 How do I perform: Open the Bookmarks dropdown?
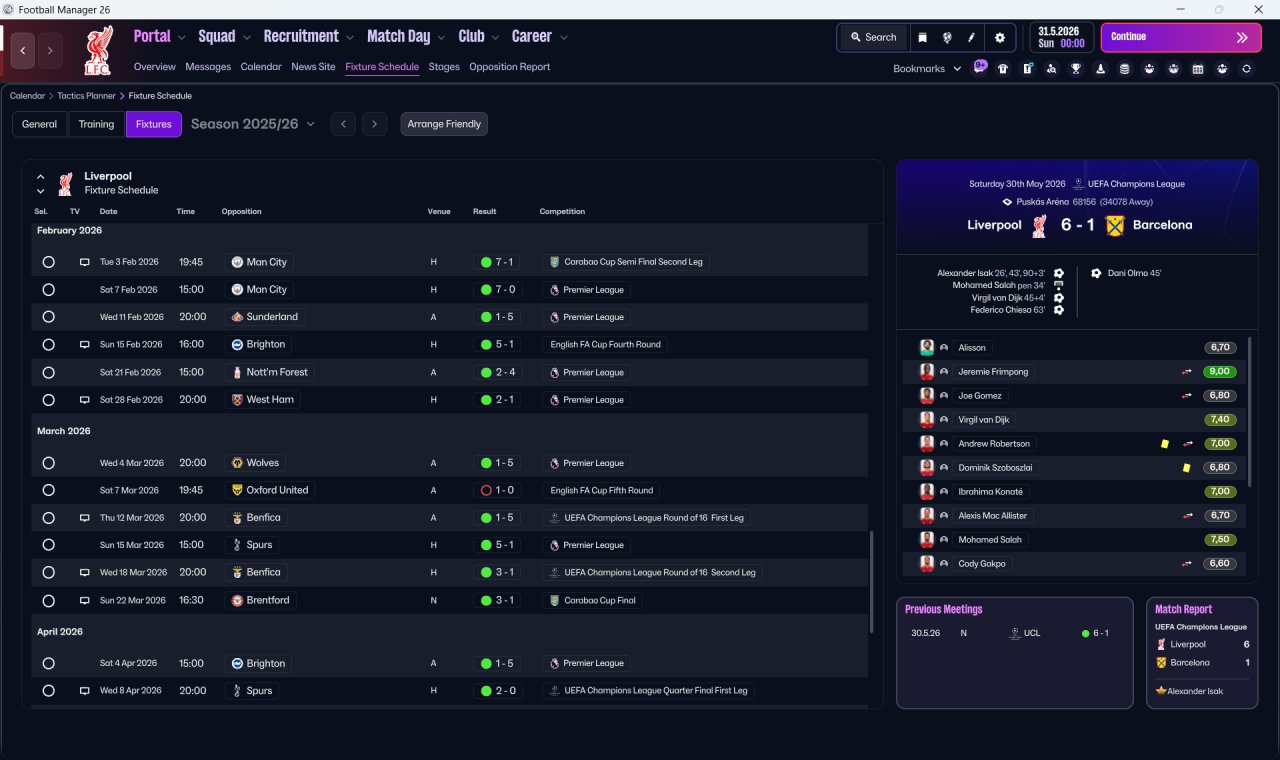pos(927,69)
